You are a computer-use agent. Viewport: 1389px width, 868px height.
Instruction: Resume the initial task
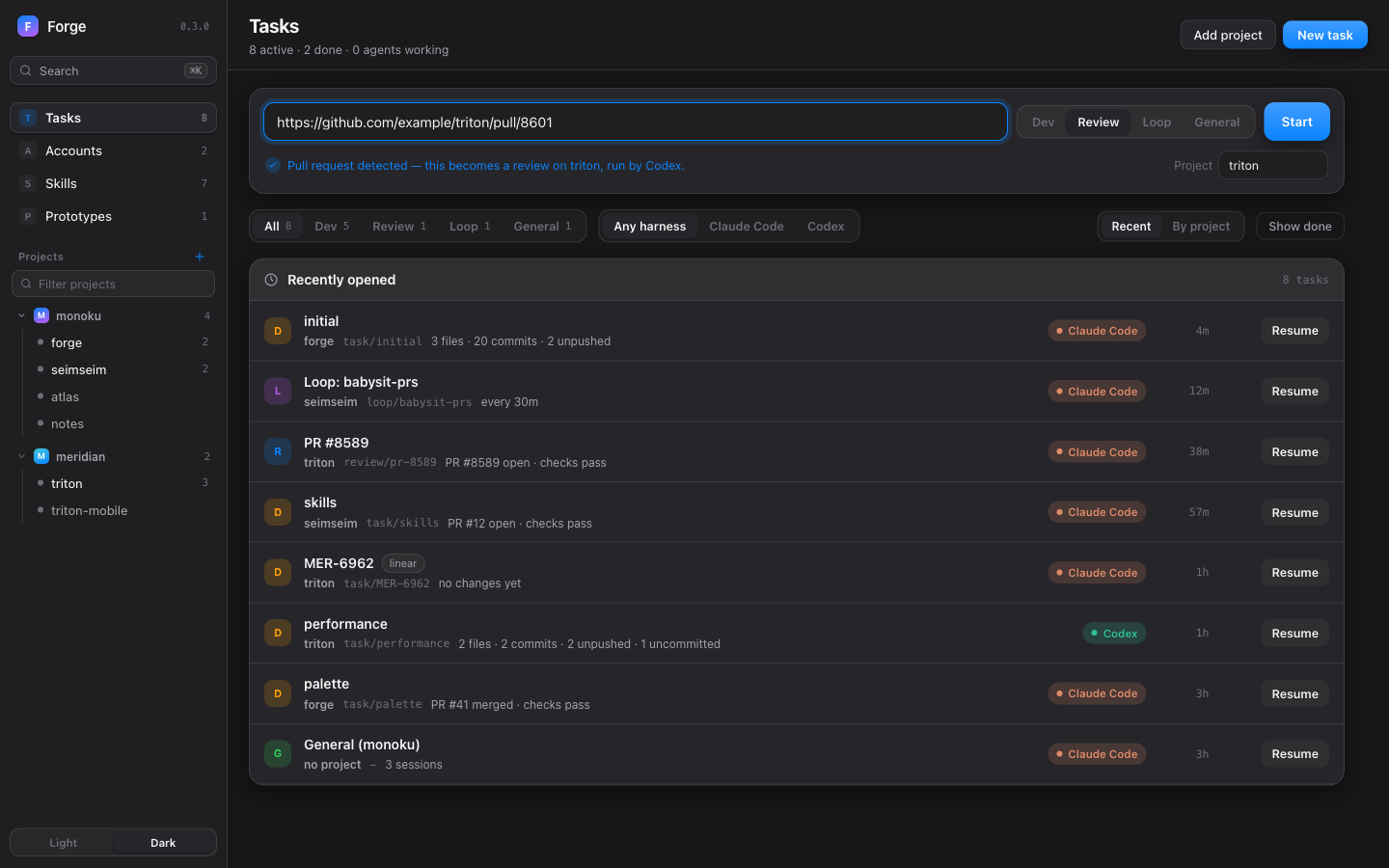pos(1294,331)
